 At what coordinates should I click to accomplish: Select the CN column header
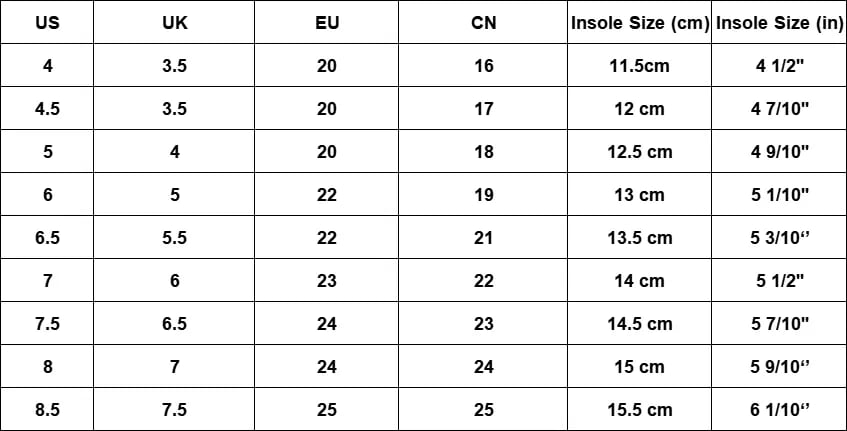click(483, 23)
